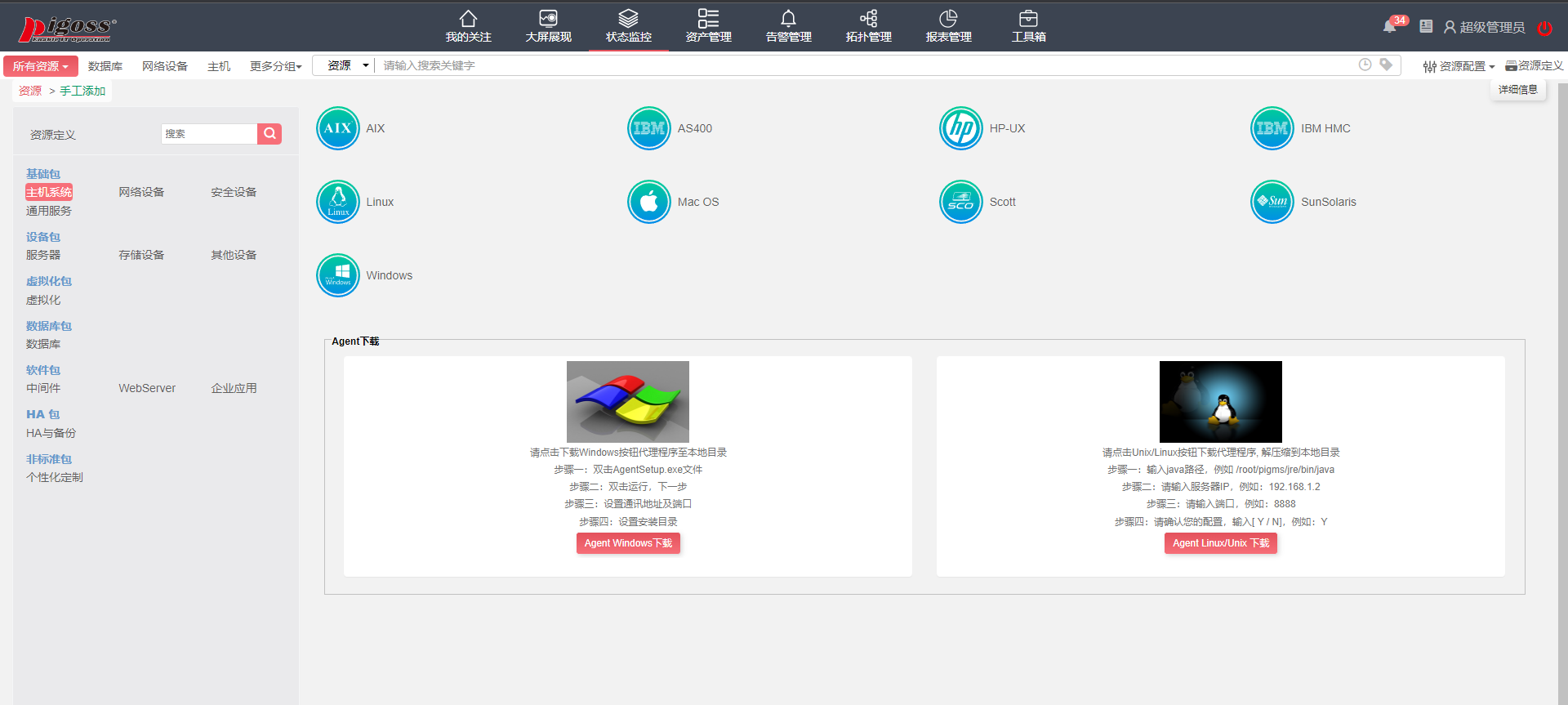Open 告警管理 tab
The height and width of the screenshot is (705, 1568).
(788, 26)
